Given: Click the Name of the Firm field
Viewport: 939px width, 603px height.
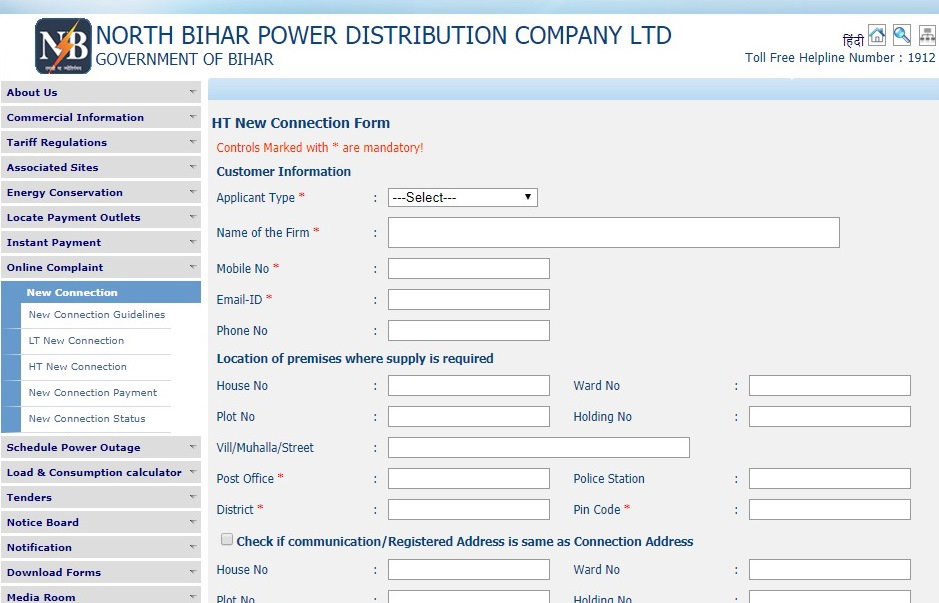Looking at the screenshot, I should point(613,232).
